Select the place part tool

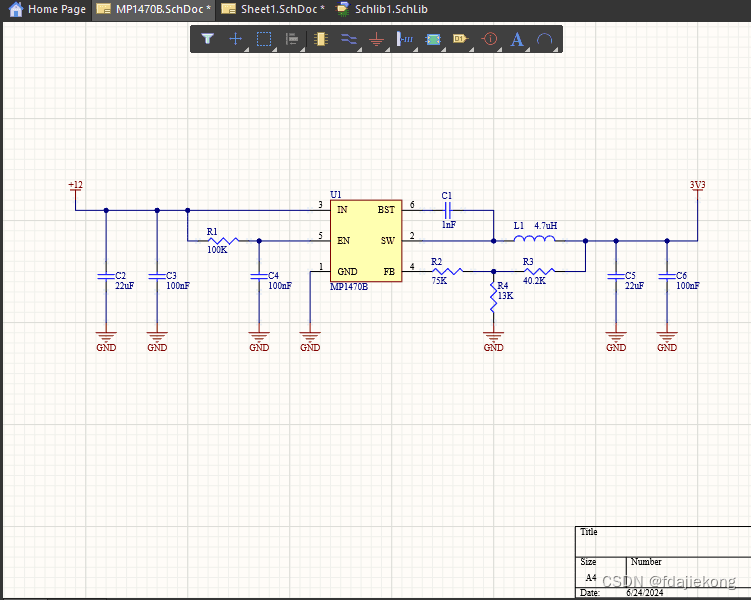click(320, 39)
